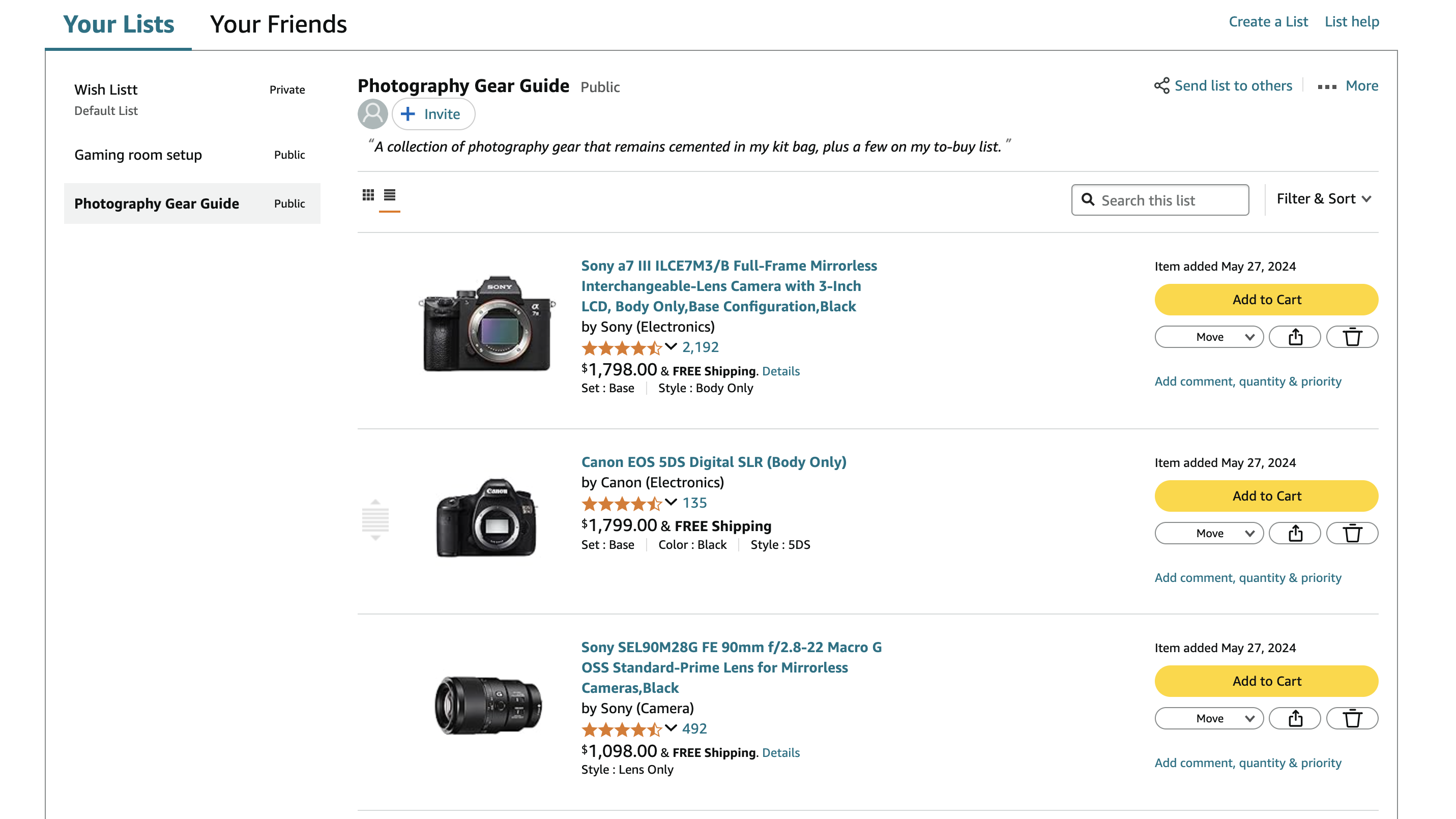
Task: Click the Send list to others share icon
Action: coord(1162,86)
